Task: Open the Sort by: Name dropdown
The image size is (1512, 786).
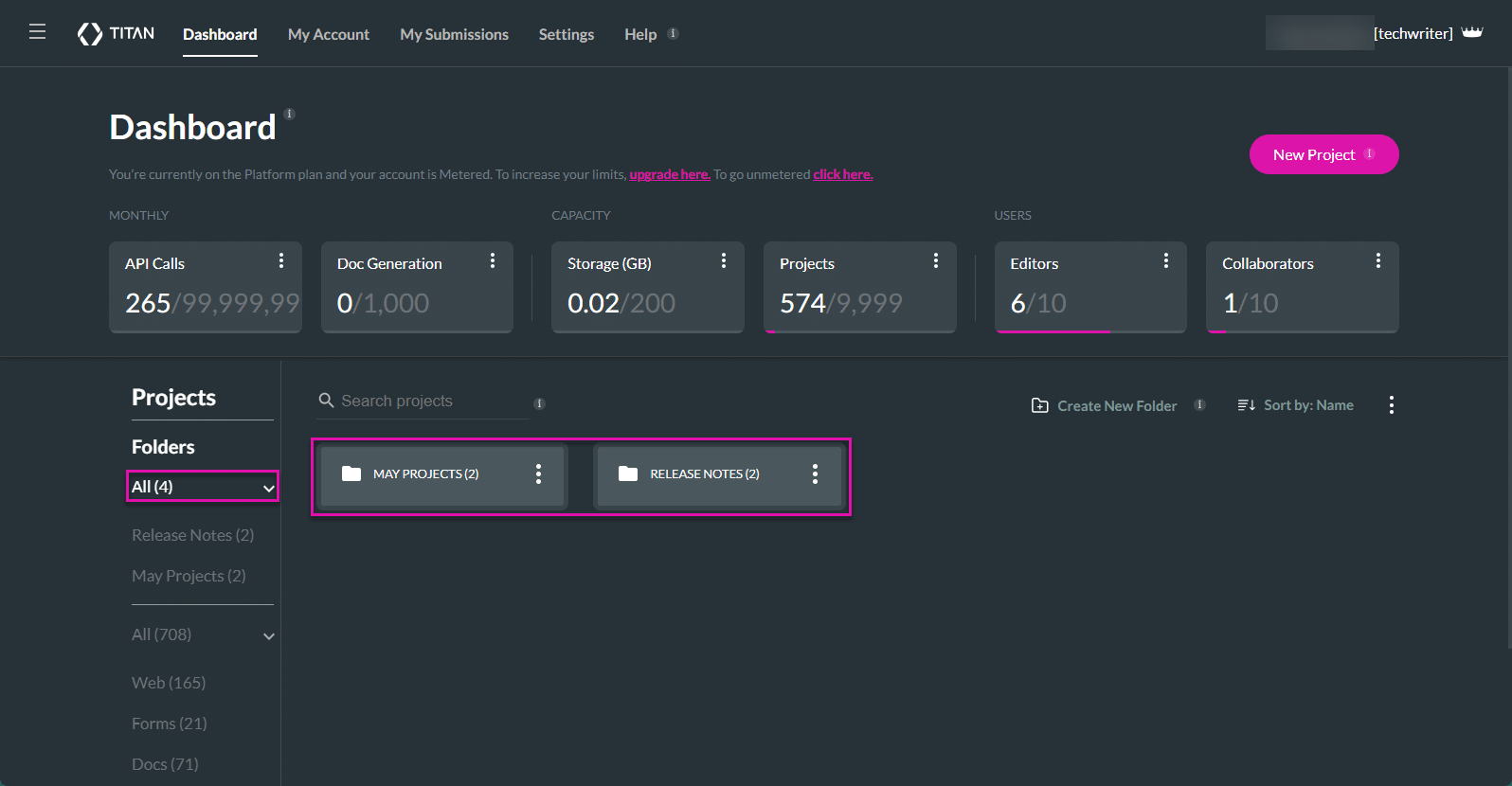Action: pos(1296,405)
